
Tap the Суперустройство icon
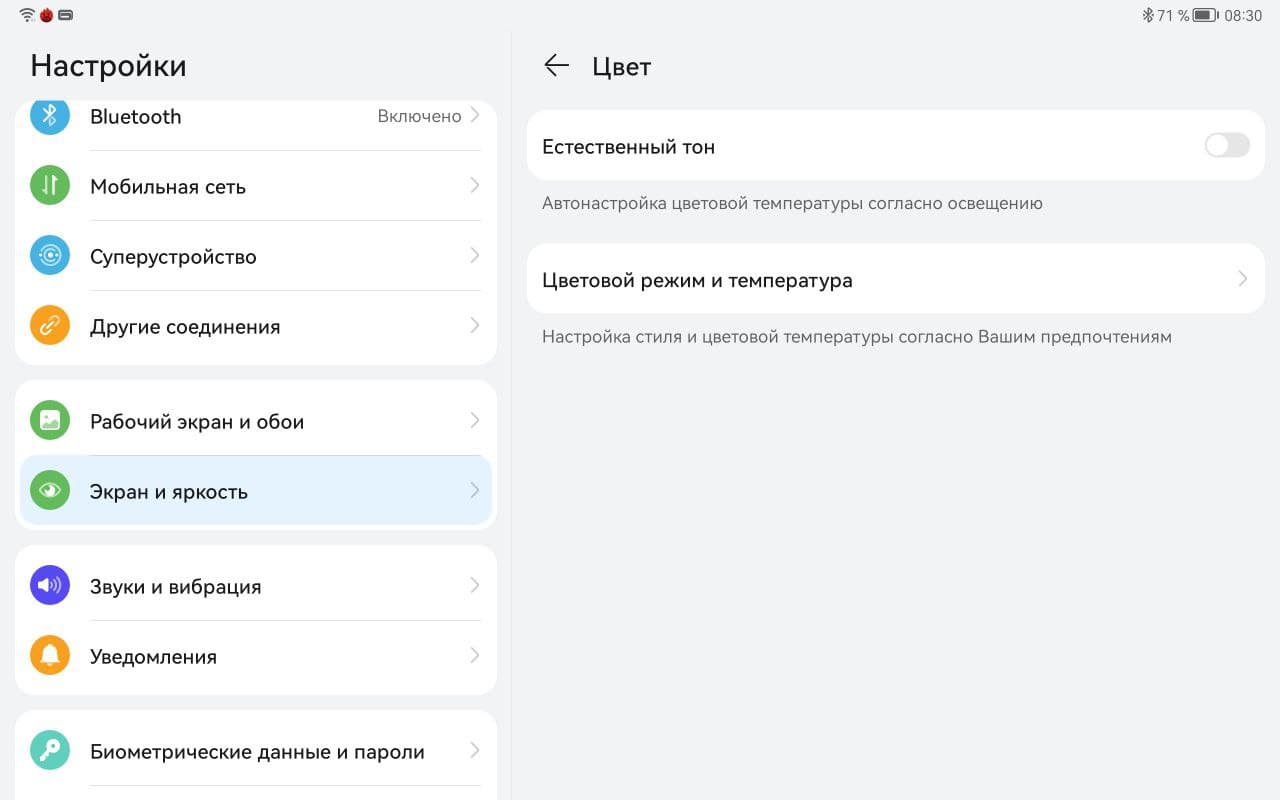pos(50,256)
